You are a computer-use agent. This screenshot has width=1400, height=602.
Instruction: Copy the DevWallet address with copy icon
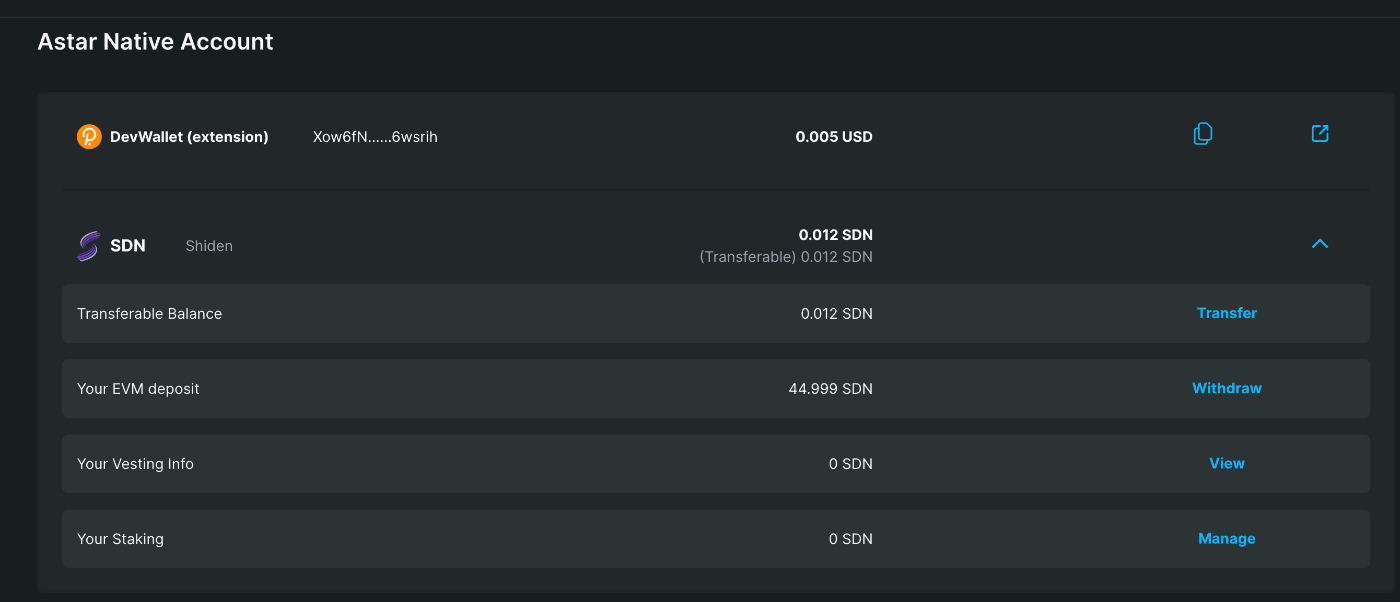[x=1203, y=134]
